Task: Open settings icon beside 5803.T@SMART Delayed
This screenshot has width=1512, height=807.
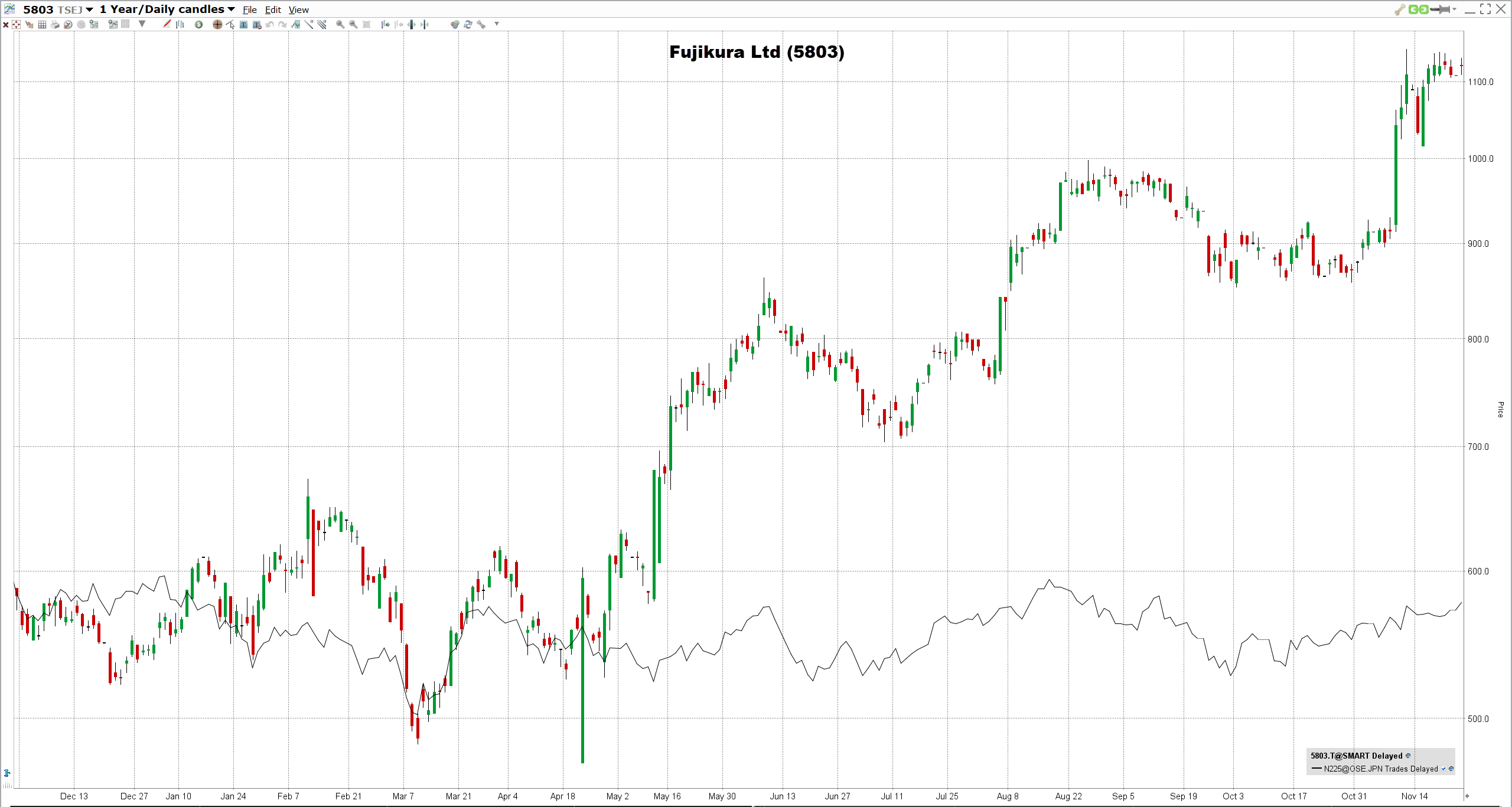Action: (1408, 756)
